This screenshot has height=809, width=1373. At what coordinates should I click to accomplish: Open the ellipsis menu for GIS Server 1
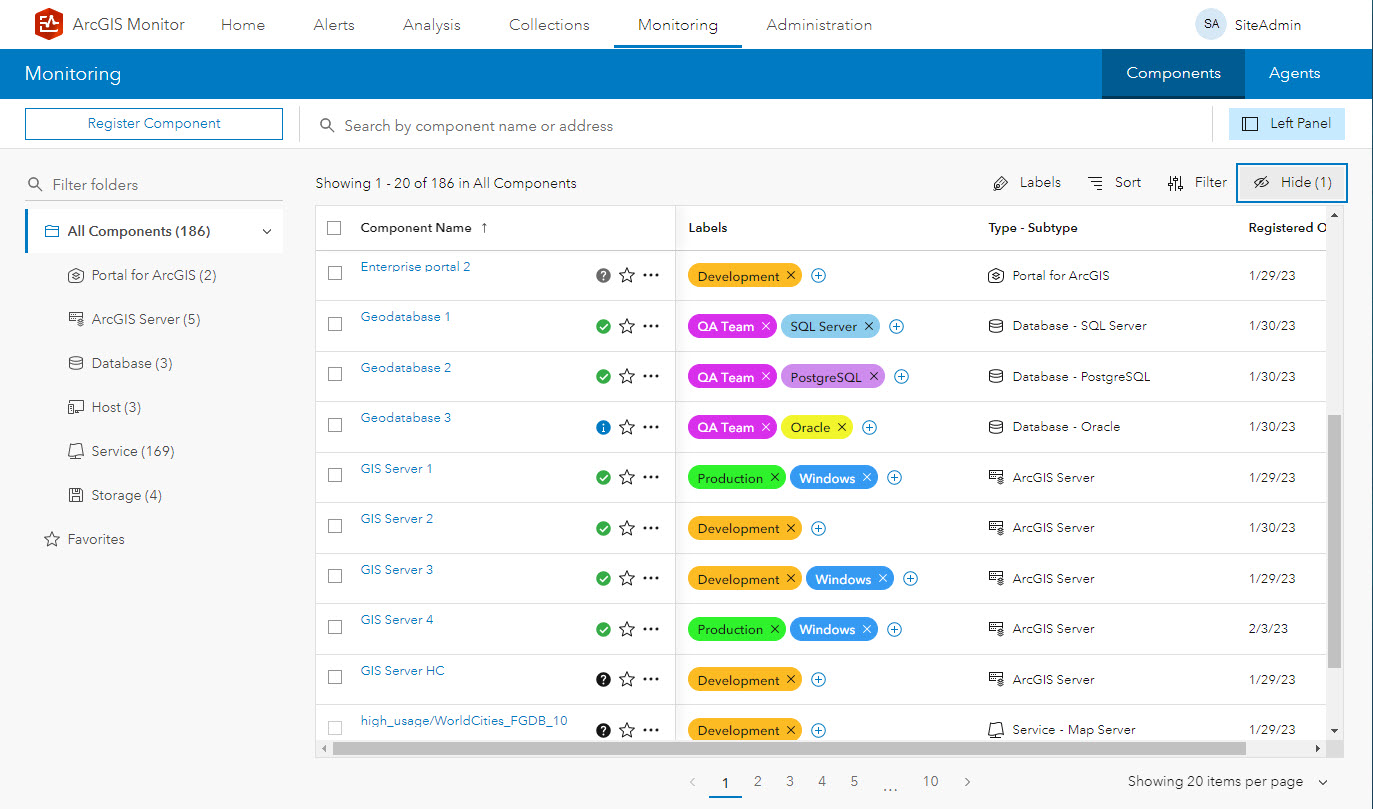650,477
